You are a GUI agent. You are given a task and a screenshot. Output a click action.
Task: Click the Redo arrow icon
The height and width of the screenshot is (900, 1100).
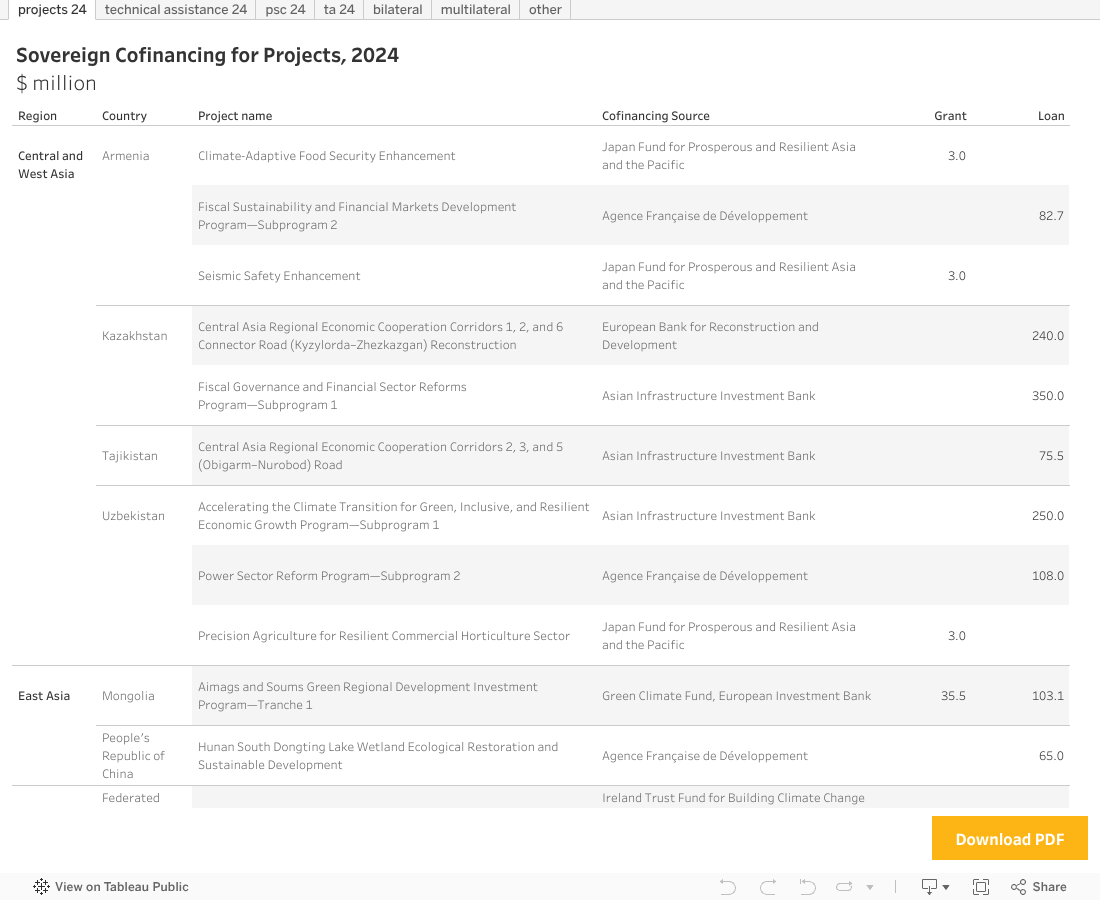(768, 887)
